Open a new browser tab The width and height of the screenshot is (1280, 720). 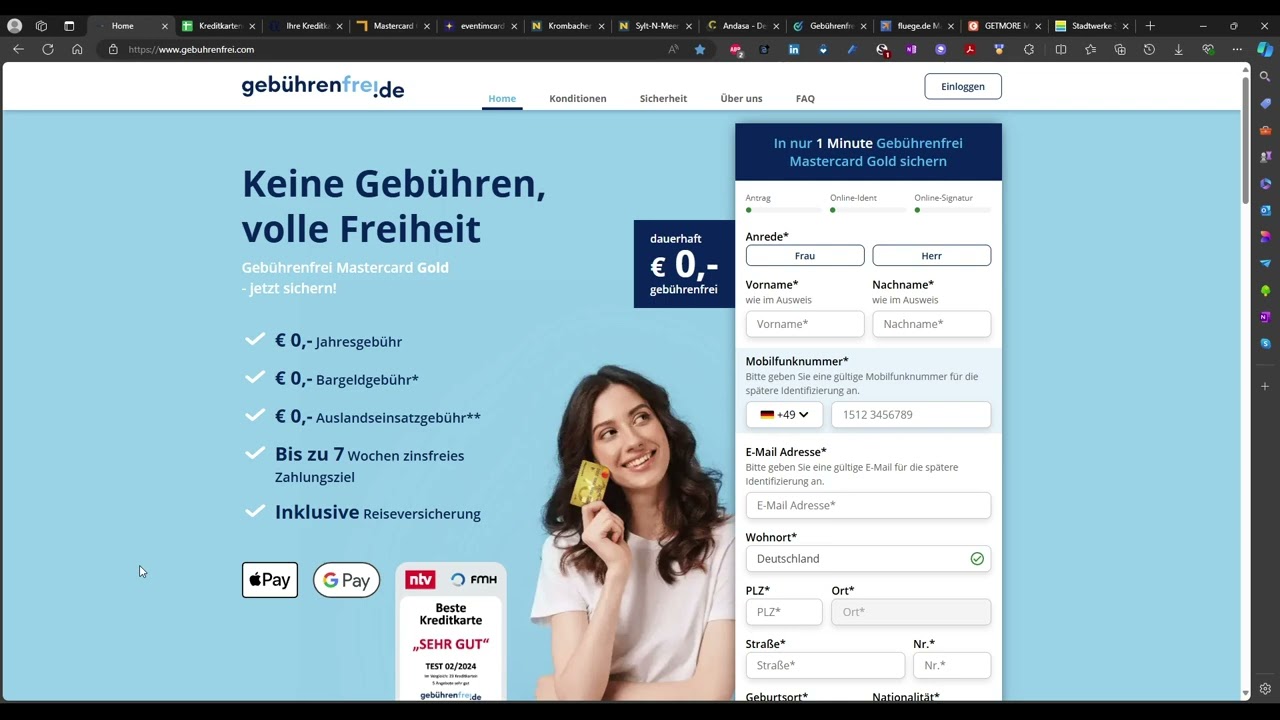(1150, 26)
